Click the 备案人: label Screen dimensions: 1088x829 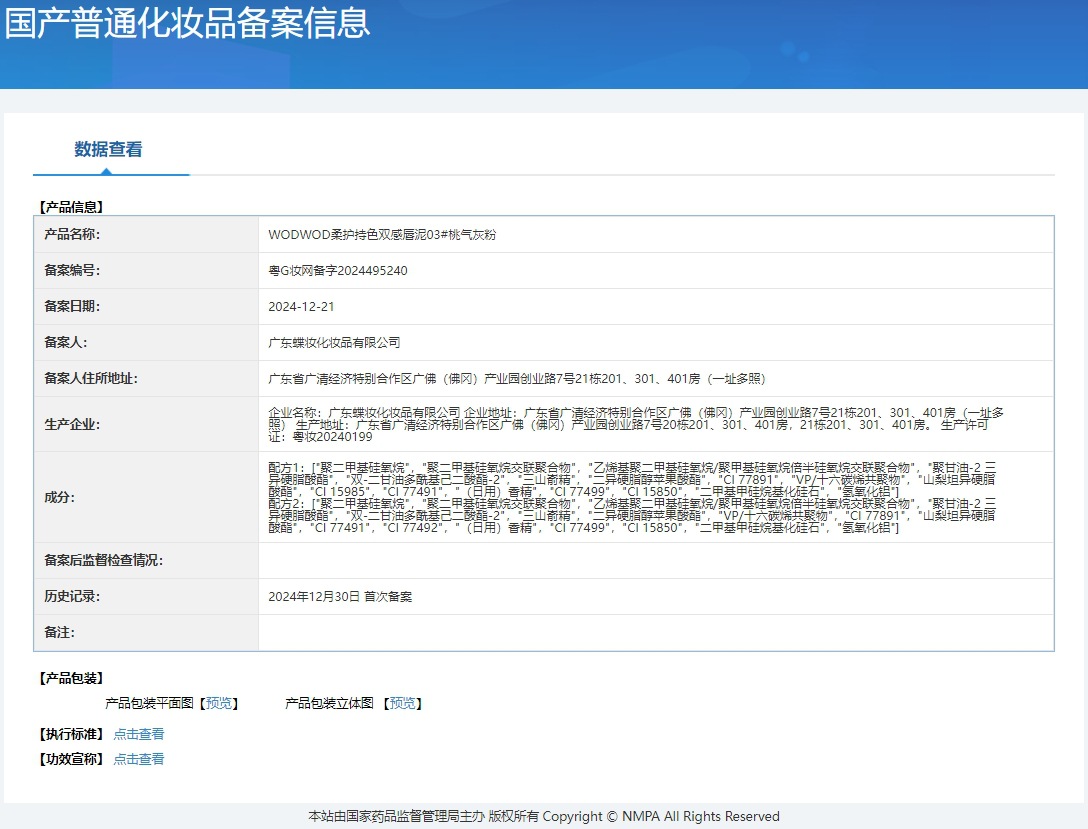click(x=66, y=343)
